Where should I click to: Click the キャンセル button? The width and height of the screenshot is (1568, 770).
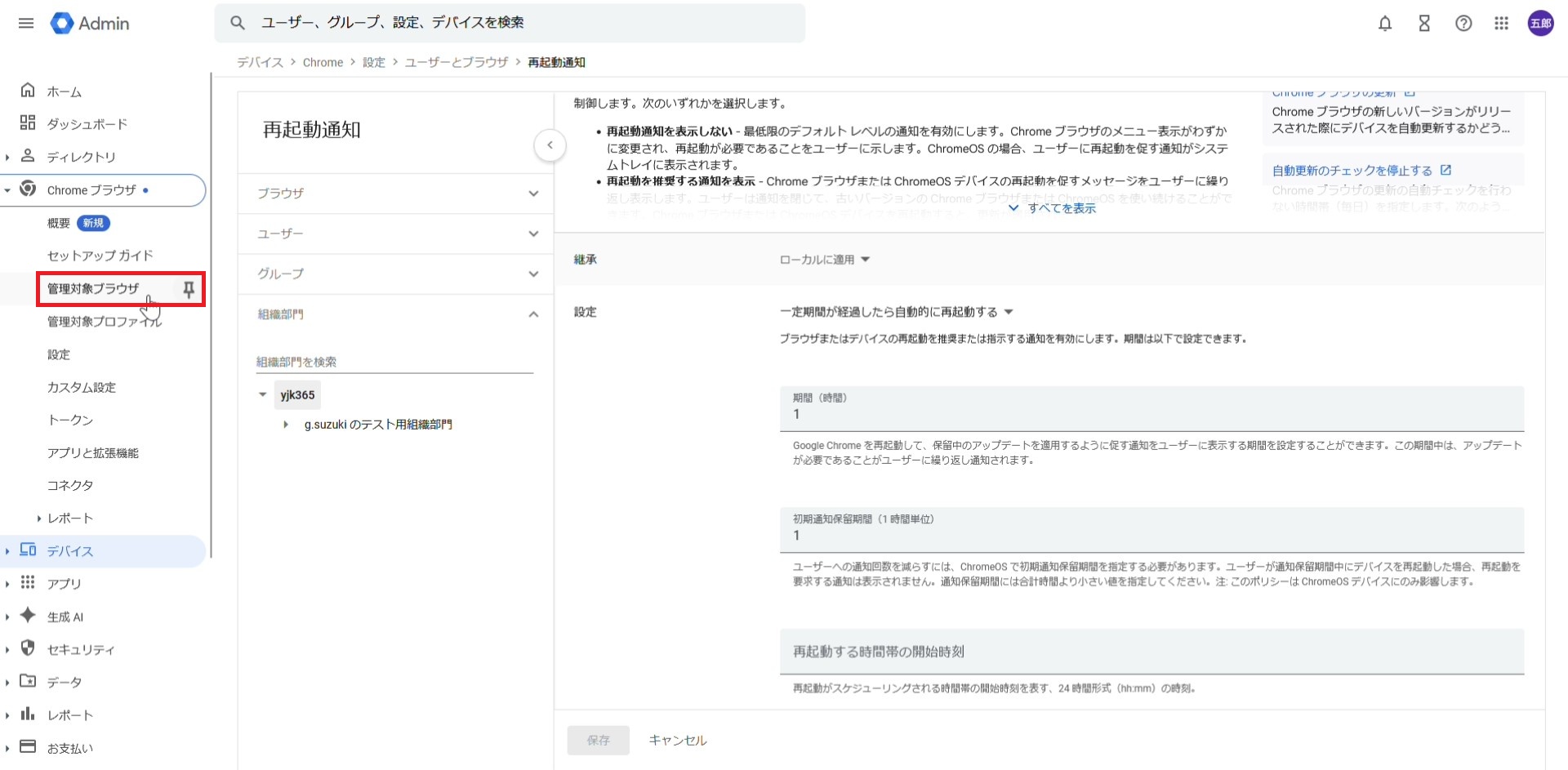coord(677,740)
